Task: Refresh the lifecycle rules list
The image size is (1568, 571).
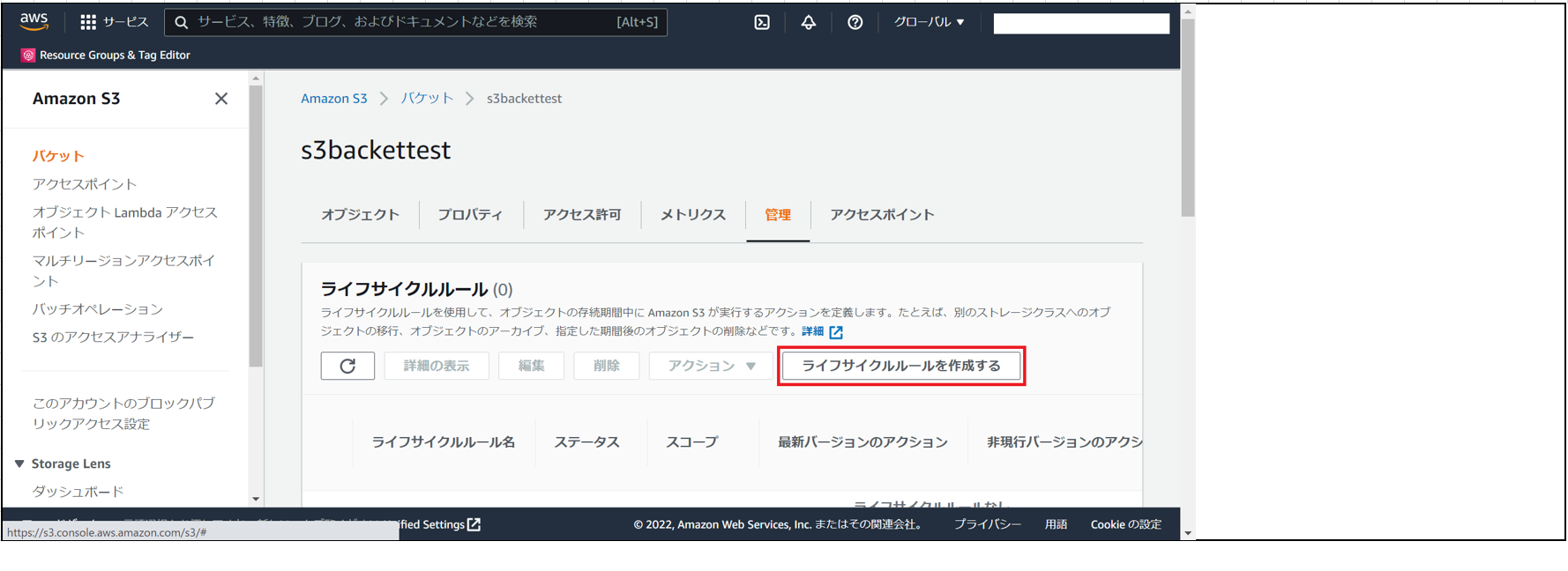Action: pos(347,366)
